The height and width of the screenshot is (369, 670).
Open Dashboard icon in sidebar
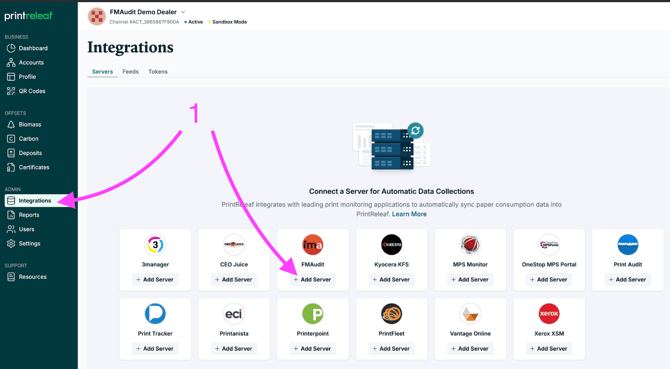coord(11,48)
